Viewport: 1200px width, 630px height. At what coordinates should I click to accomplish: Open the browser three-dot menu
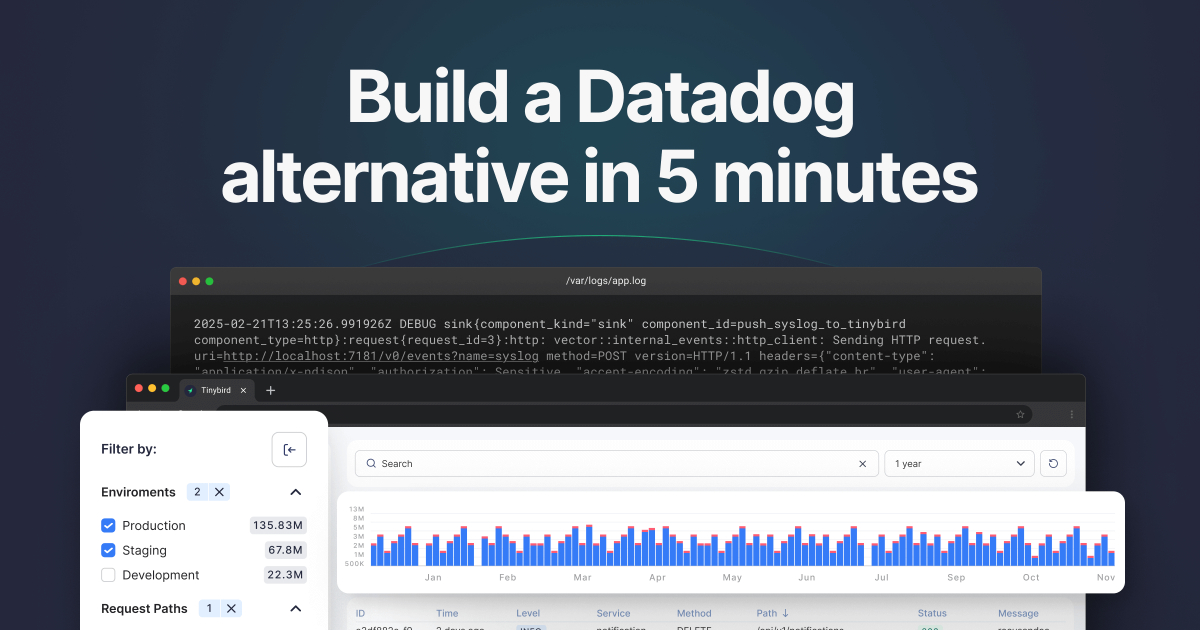1071,414
